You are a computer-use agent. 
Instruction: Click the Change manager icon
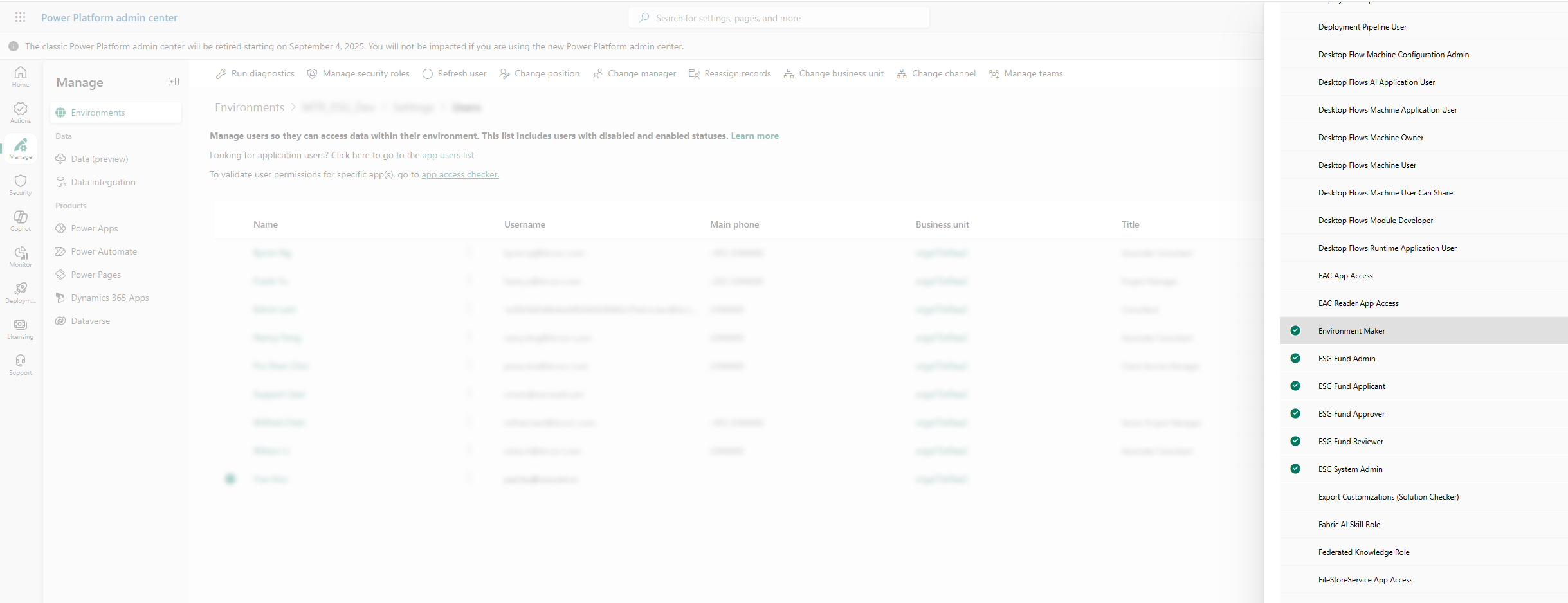[x=598, y=74]
